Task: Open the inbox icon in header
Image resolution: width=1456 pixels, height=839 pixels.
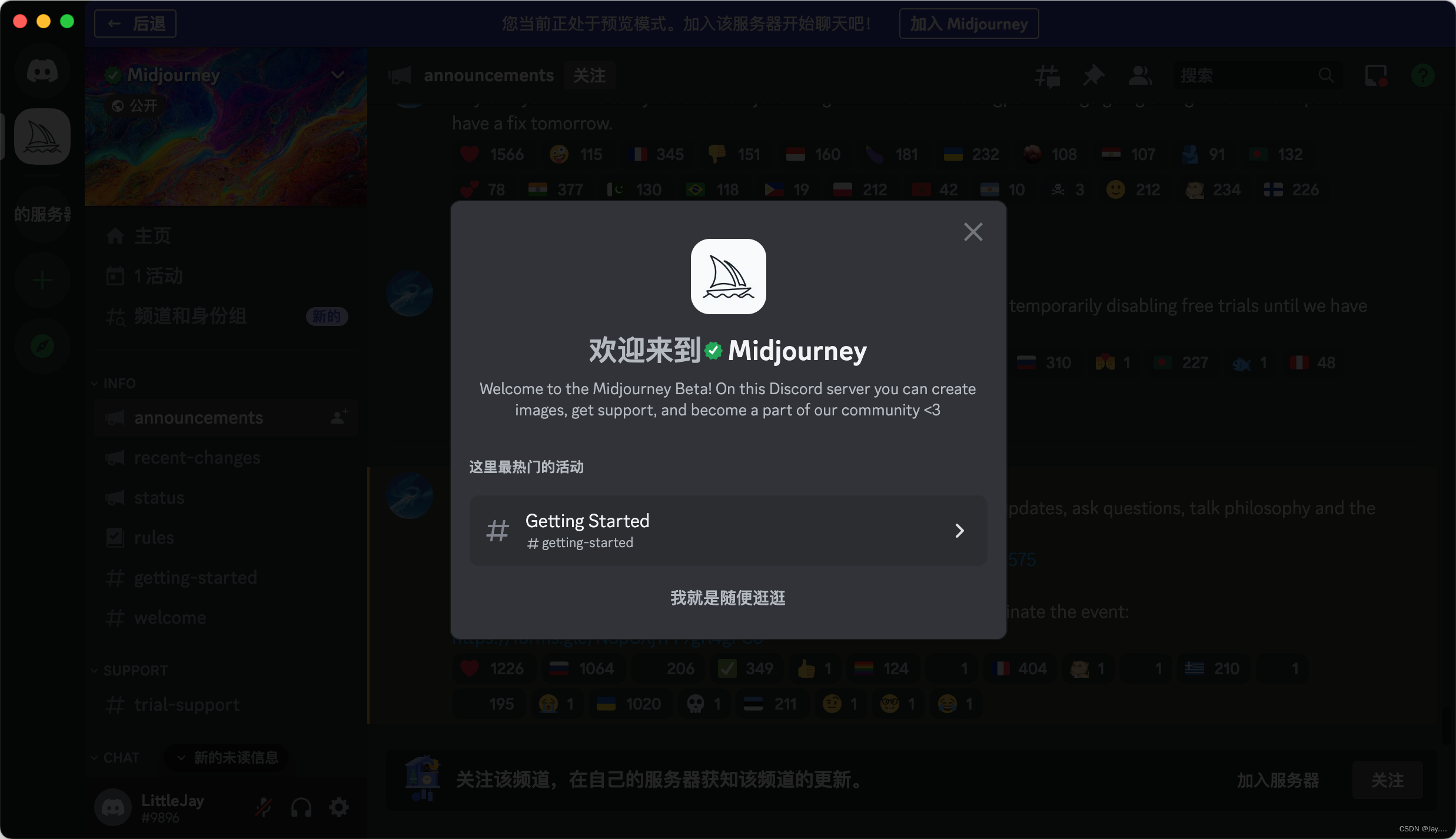Action: 1376,75
